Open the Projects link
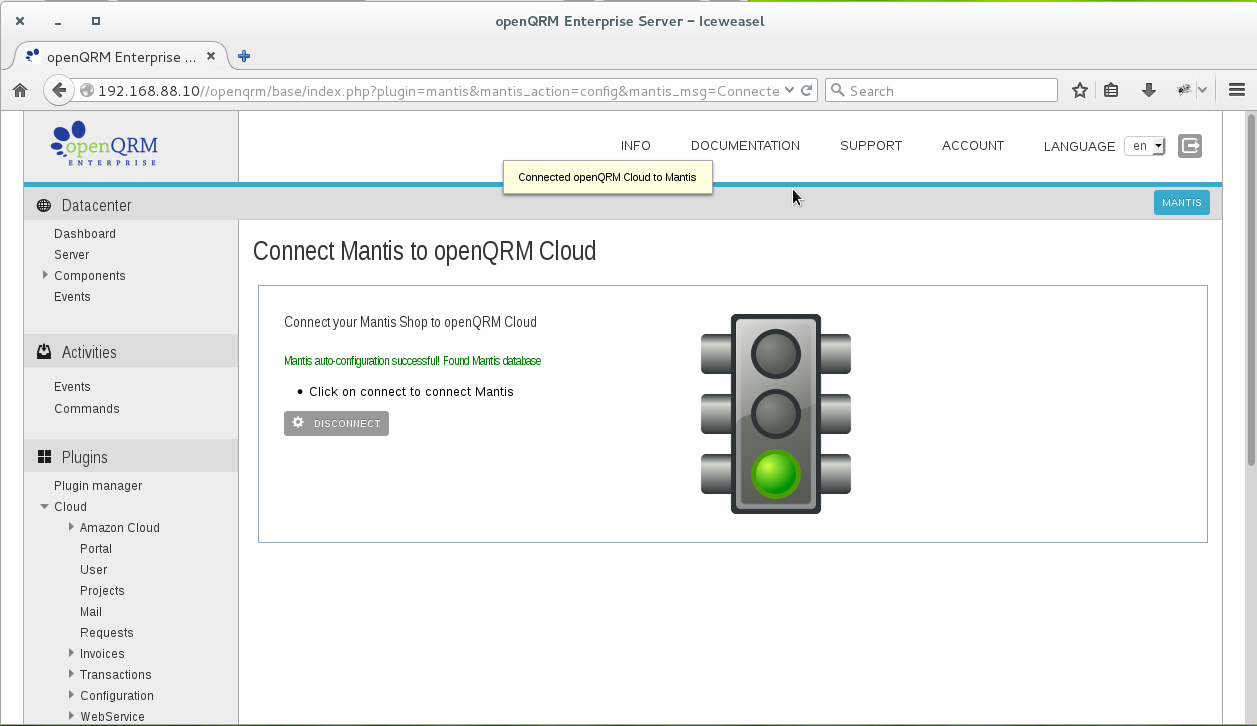Image resolution: width=1257 pixels, height=726 pixels. point(102,591)
